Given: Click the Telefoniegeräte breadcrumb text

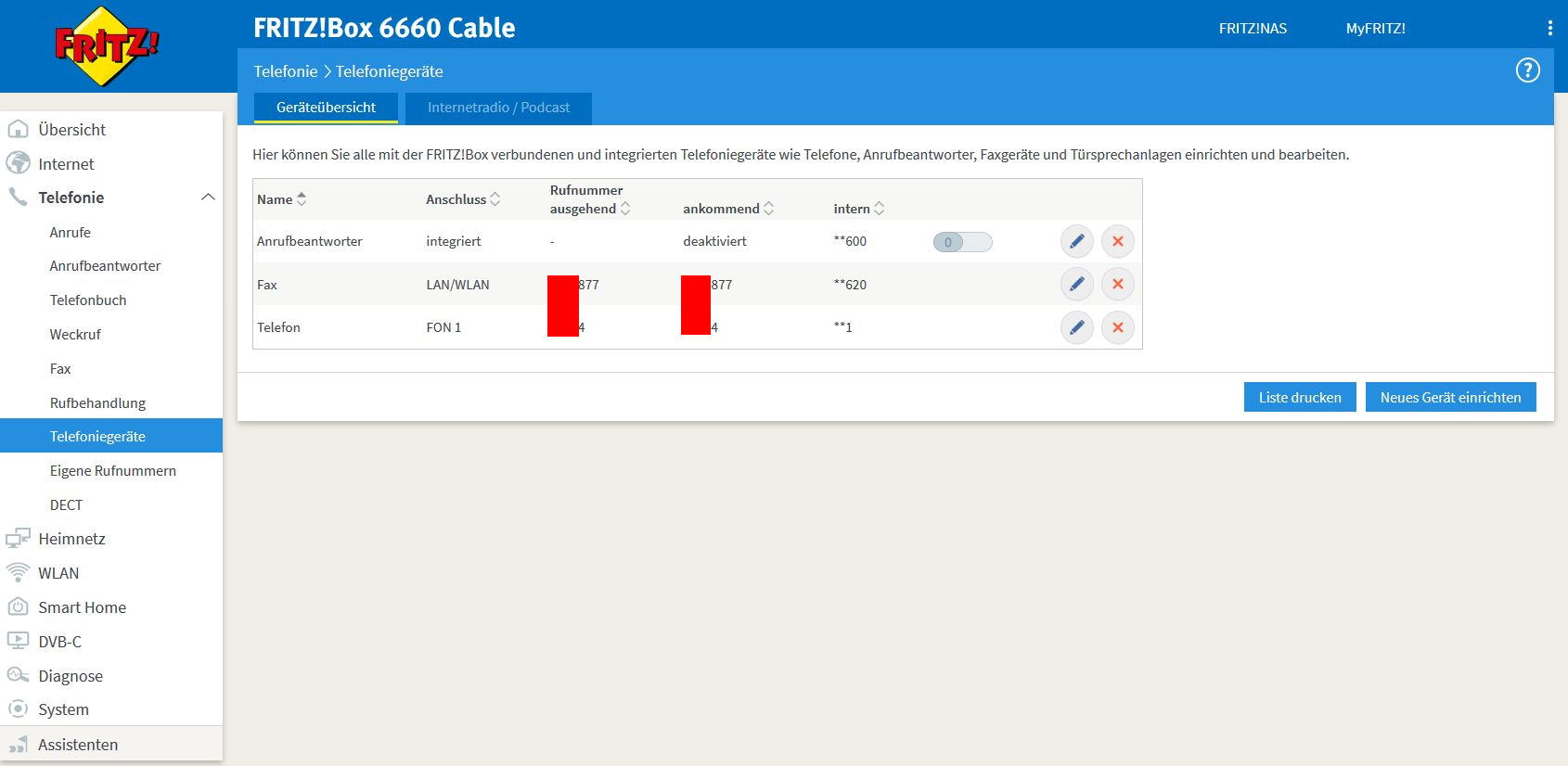Looking at the screenshot, I should pyautogui.click(x=389, y=71).
